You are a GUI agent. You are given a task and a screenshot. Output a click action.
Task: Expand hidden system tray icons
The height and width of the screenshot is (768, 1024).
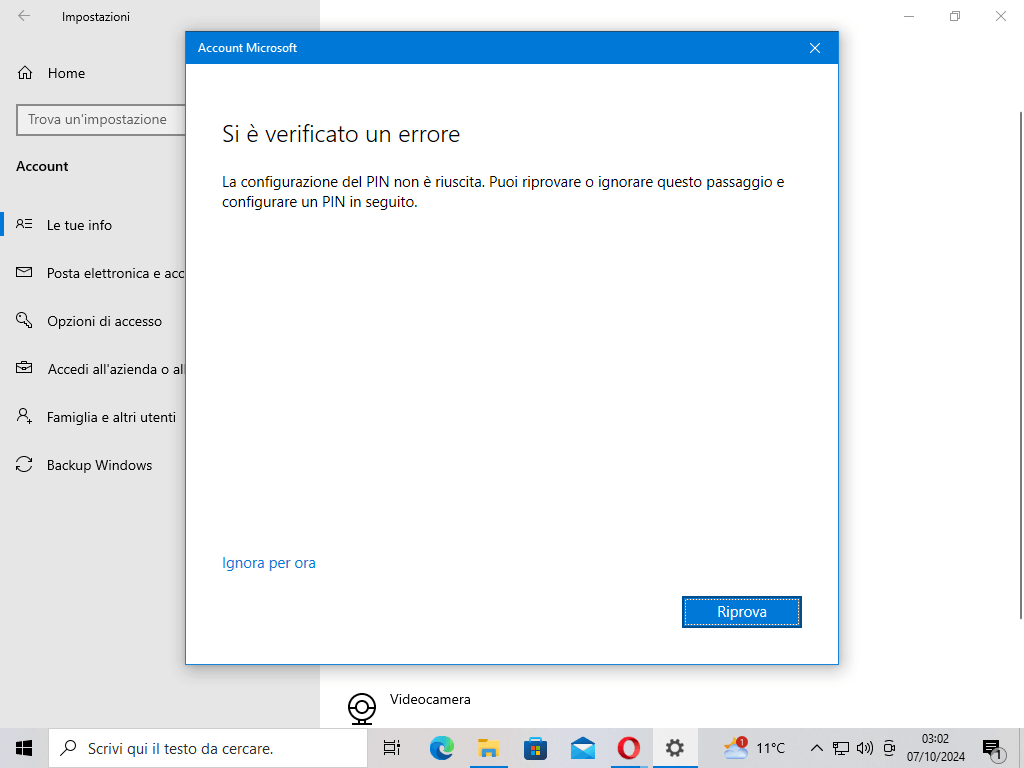coord(816,748)
